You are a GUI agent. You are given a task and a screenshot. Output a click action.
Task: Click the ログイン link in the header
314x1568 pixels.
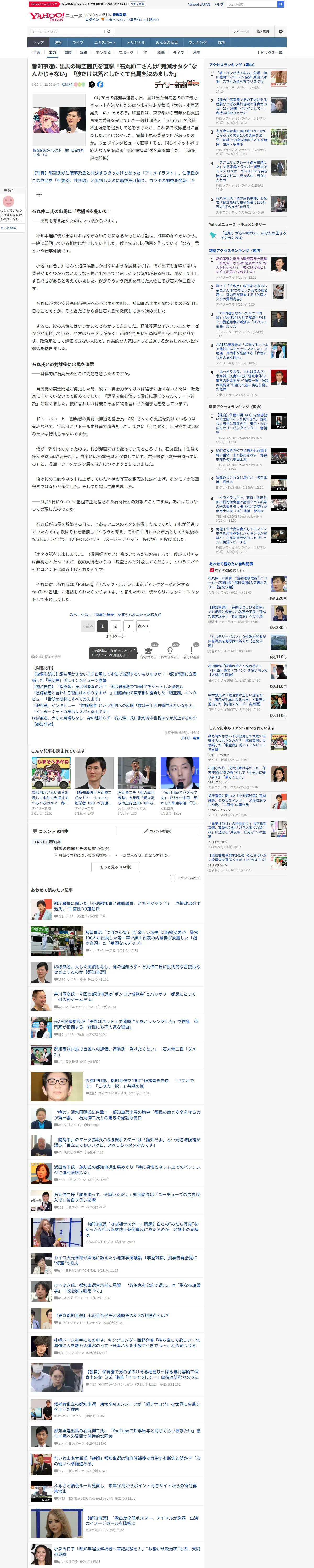tap(92, 20)
